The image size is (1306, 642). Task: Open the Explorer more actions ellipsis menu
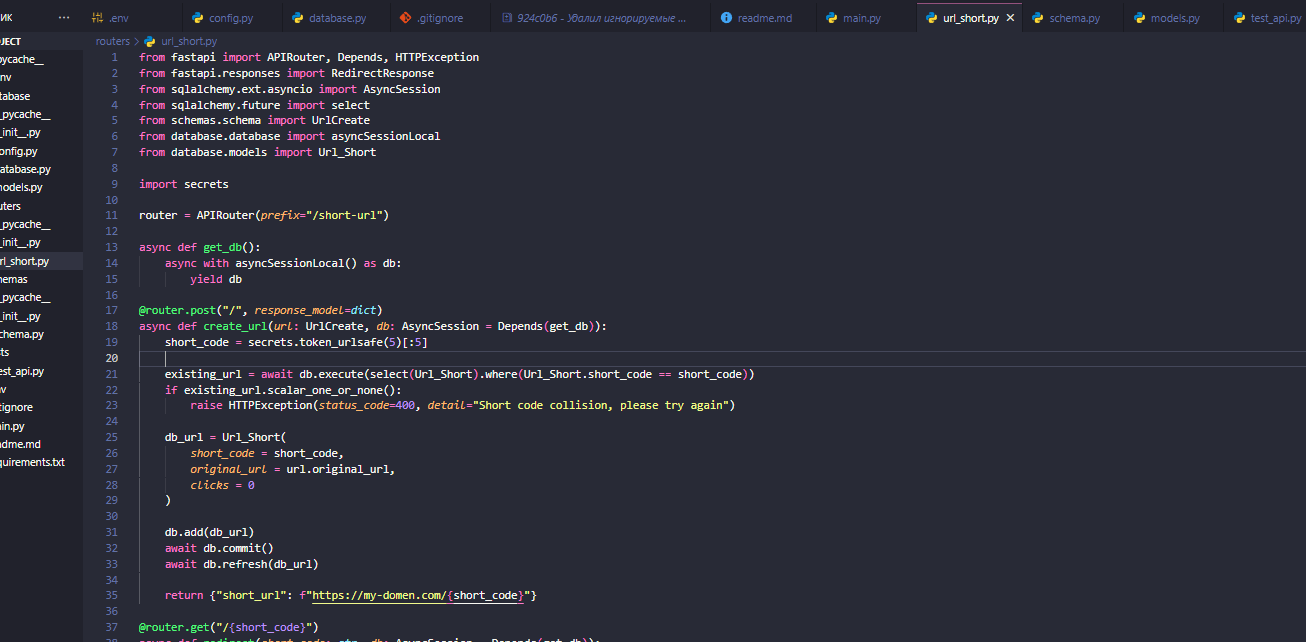pyautogui.click(x=65, y=18)
